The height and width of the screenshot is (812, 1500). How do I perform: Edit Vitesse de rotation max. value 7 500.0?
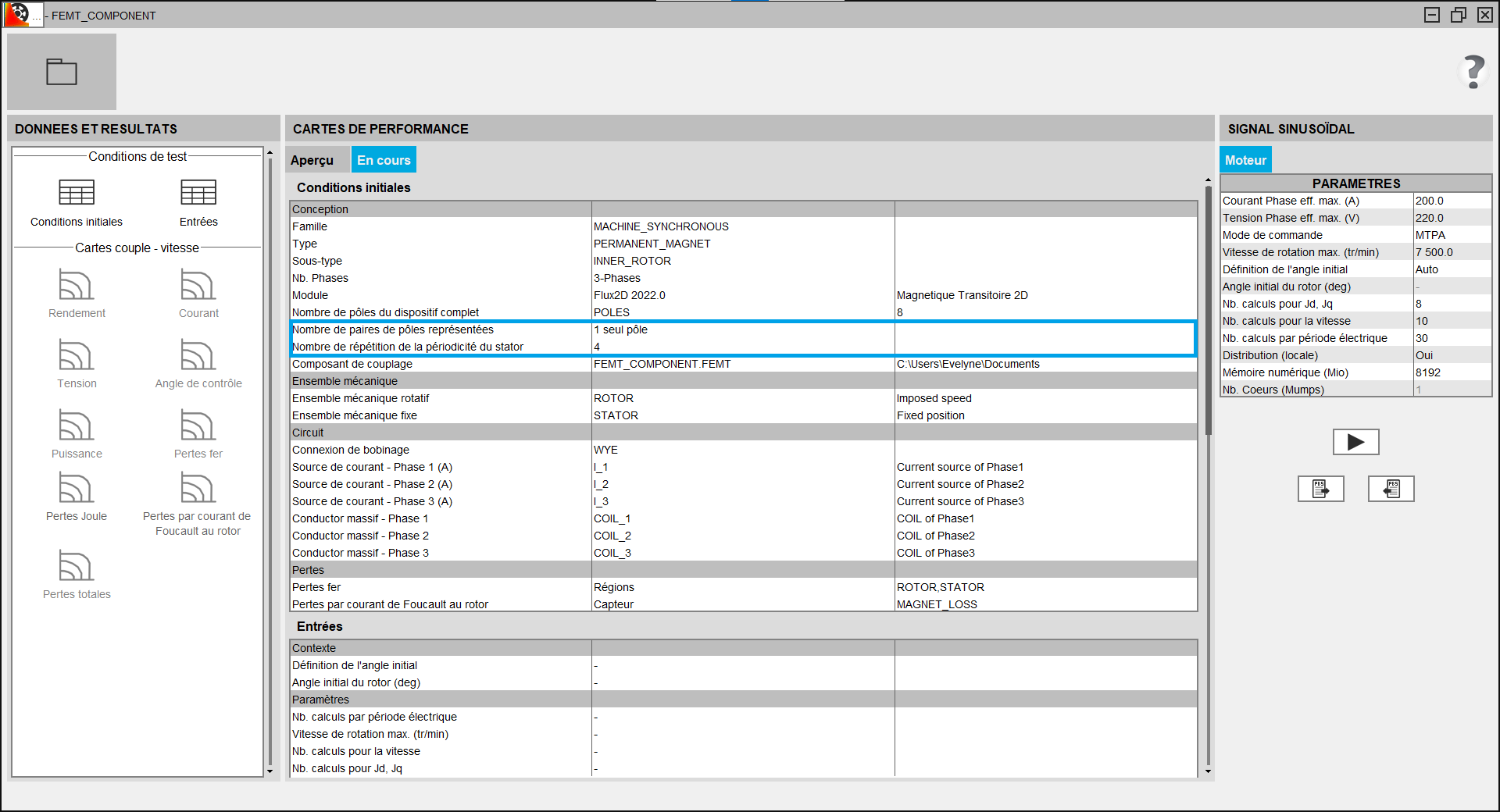[x=1452, y=252]
